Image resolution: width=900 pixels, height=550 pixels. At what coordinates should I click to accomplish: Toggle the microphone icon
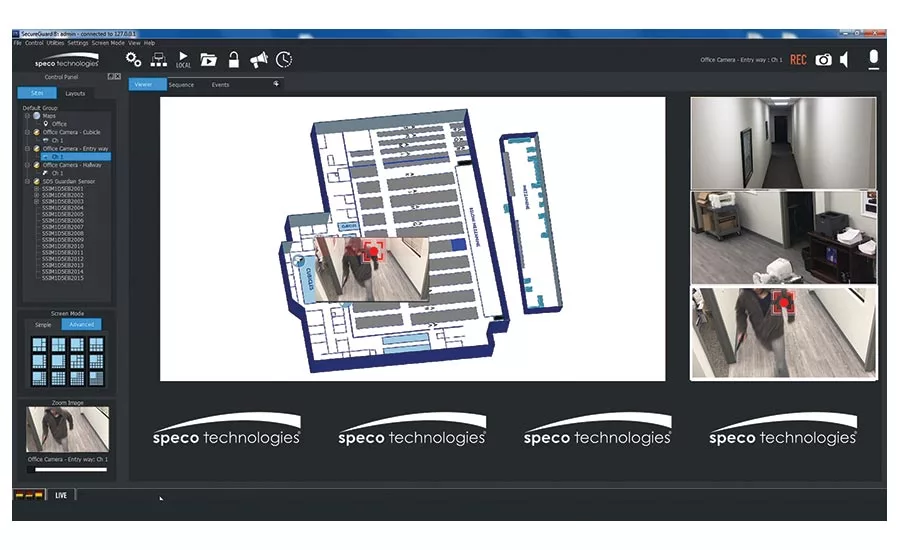point(874,59)
